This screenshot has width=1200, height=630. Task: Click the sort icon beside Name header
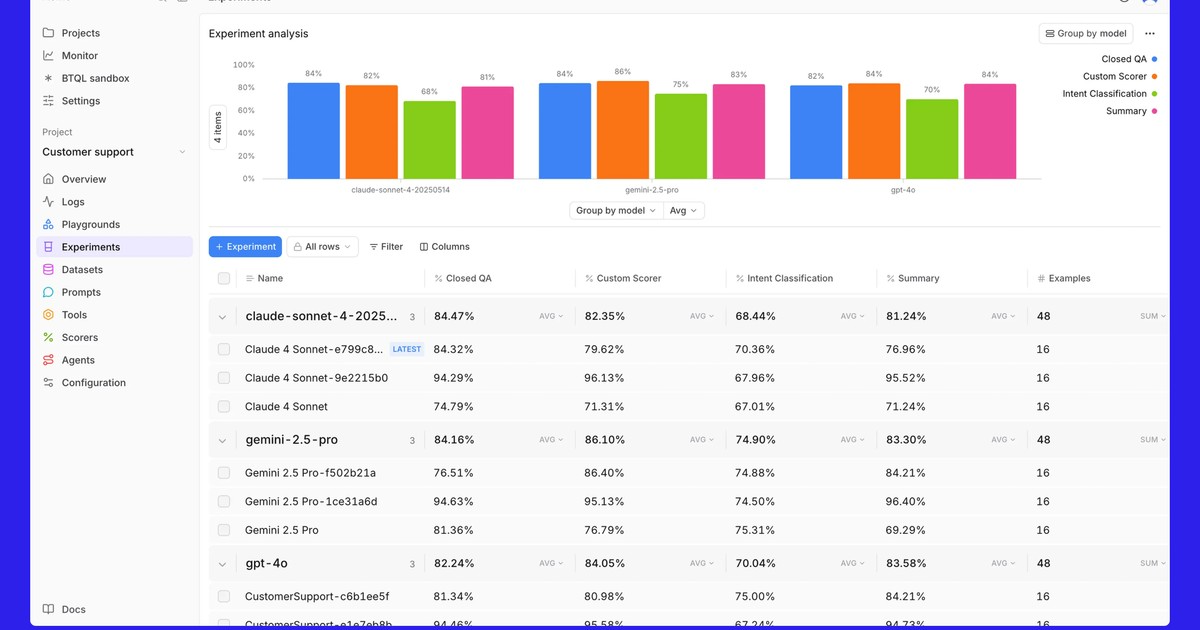pyautogui.click(x=250, y=279)
